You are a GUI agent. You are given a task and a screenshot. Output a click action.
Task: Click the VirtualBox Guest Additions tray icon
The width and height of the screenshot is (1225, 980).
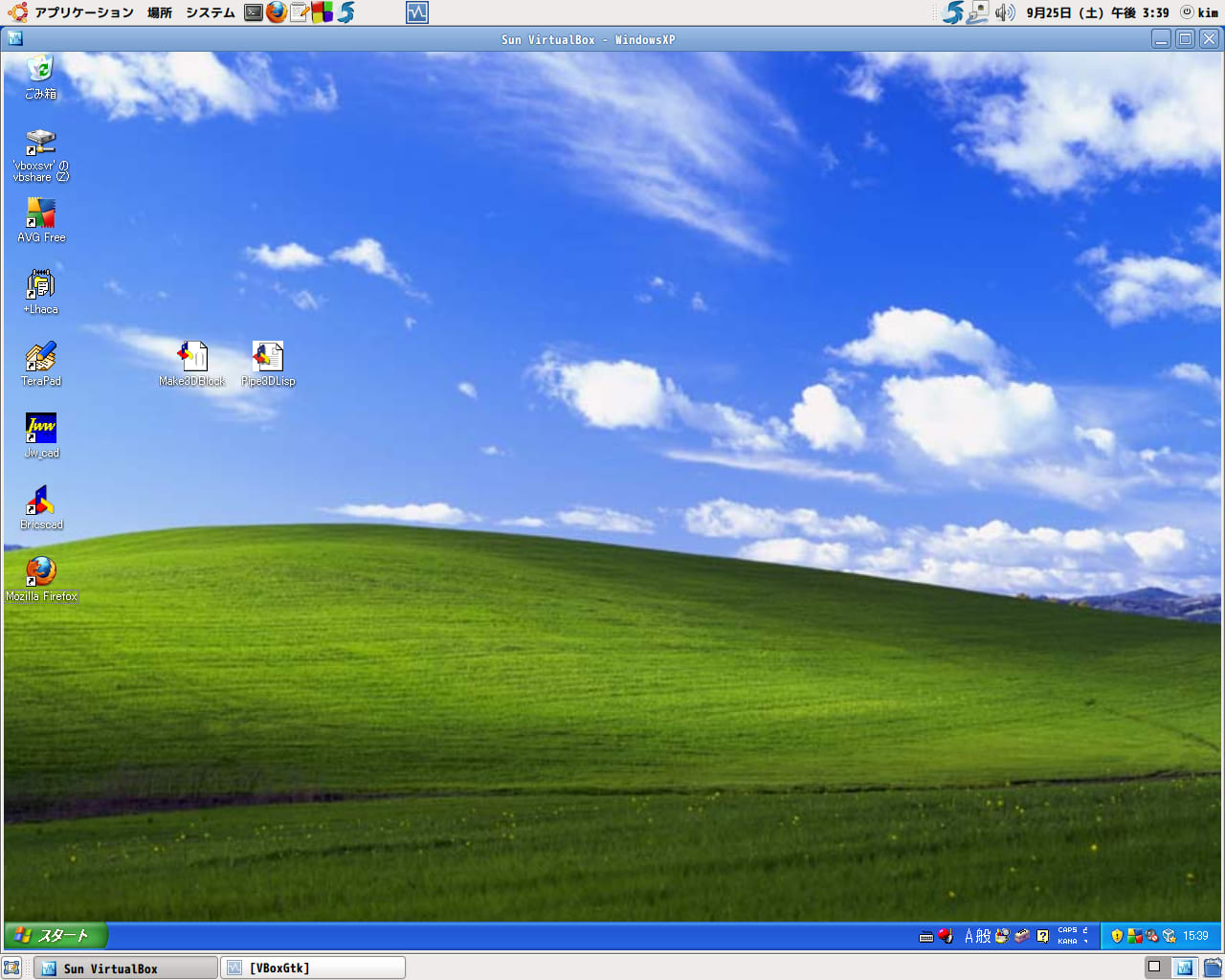(x=1169, y=936)
